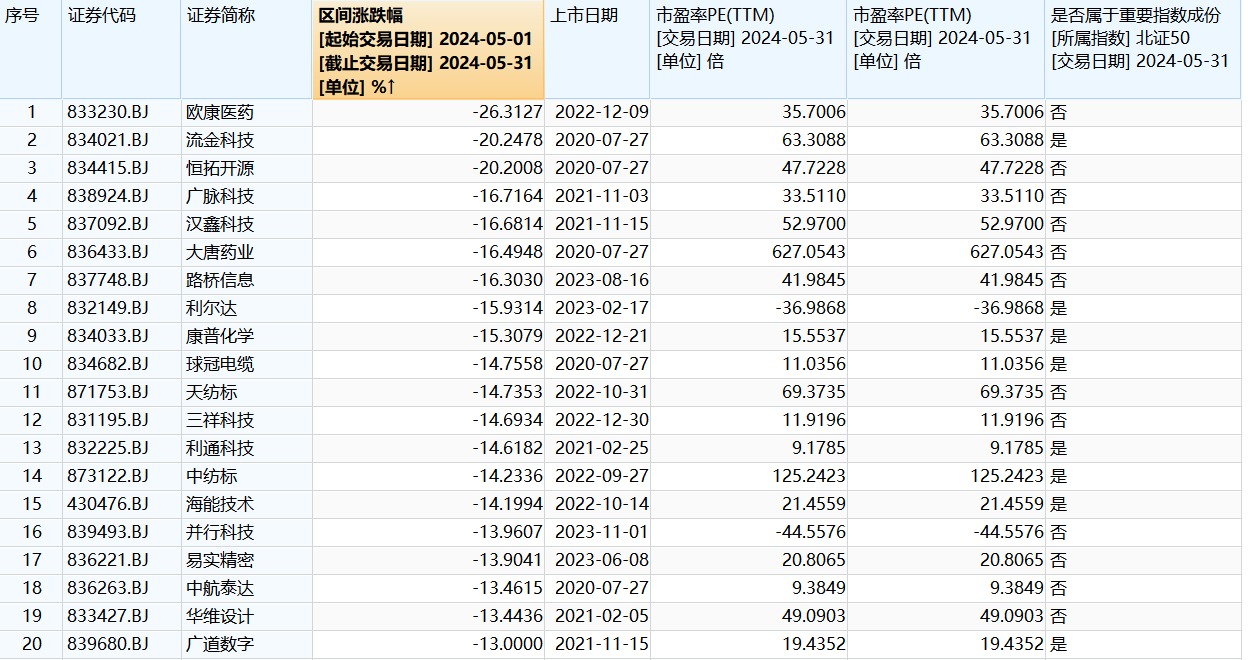Select the change value -20.2478
The height and width of the screenshot is (660, 1249).
tap(507, 140)
